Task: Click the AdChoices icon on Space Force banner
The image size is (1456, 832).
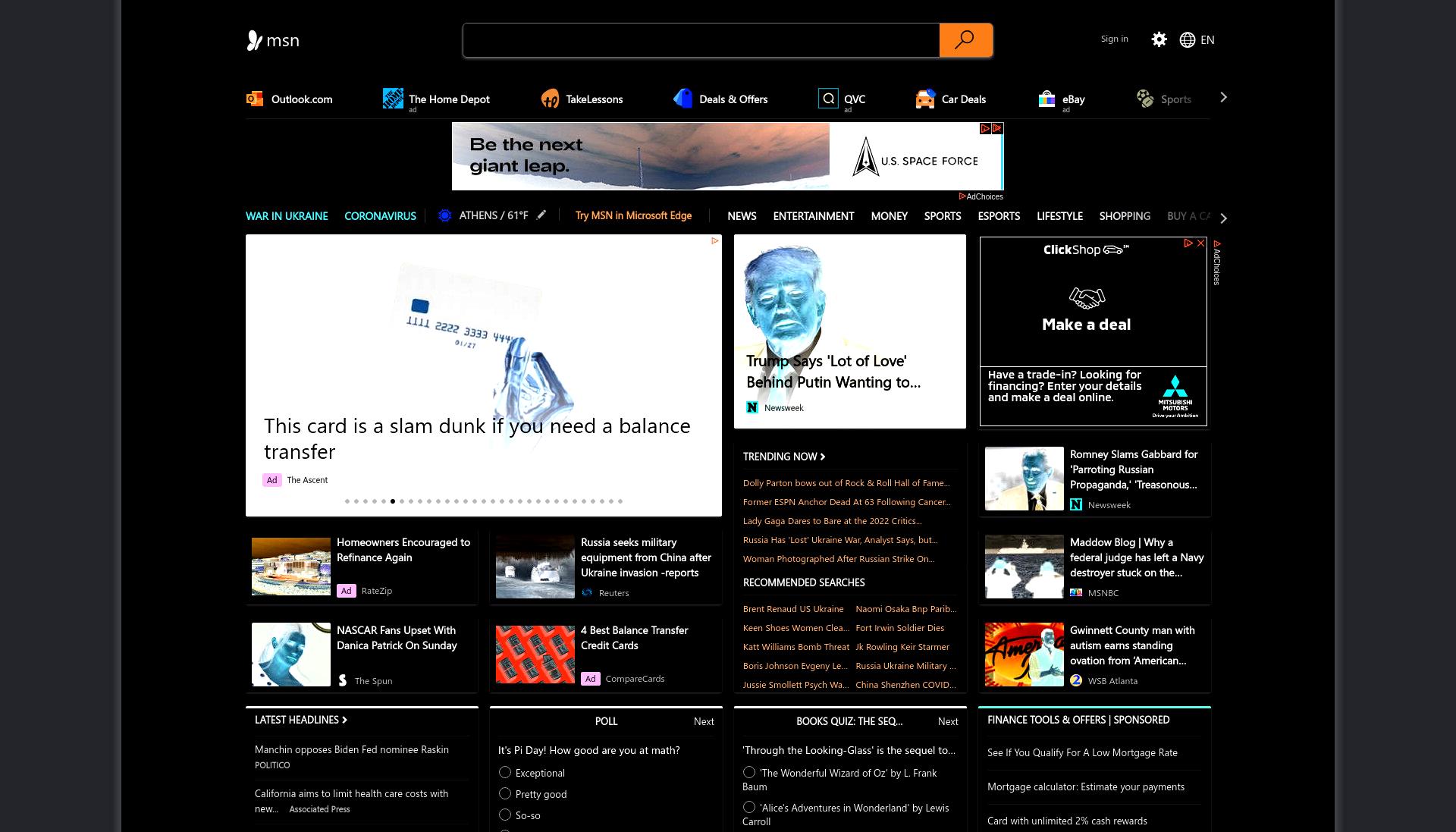Action: (x=985, y=128)
